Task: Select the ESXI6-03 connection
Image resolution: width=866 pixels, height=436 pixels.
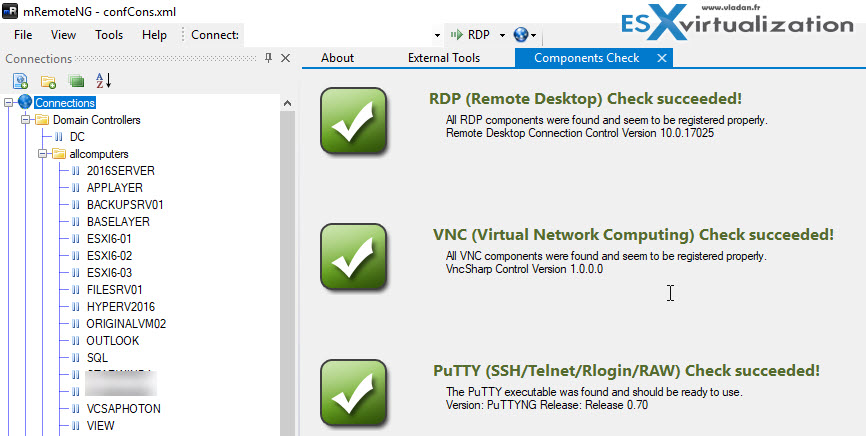Action: pos(109,273)
